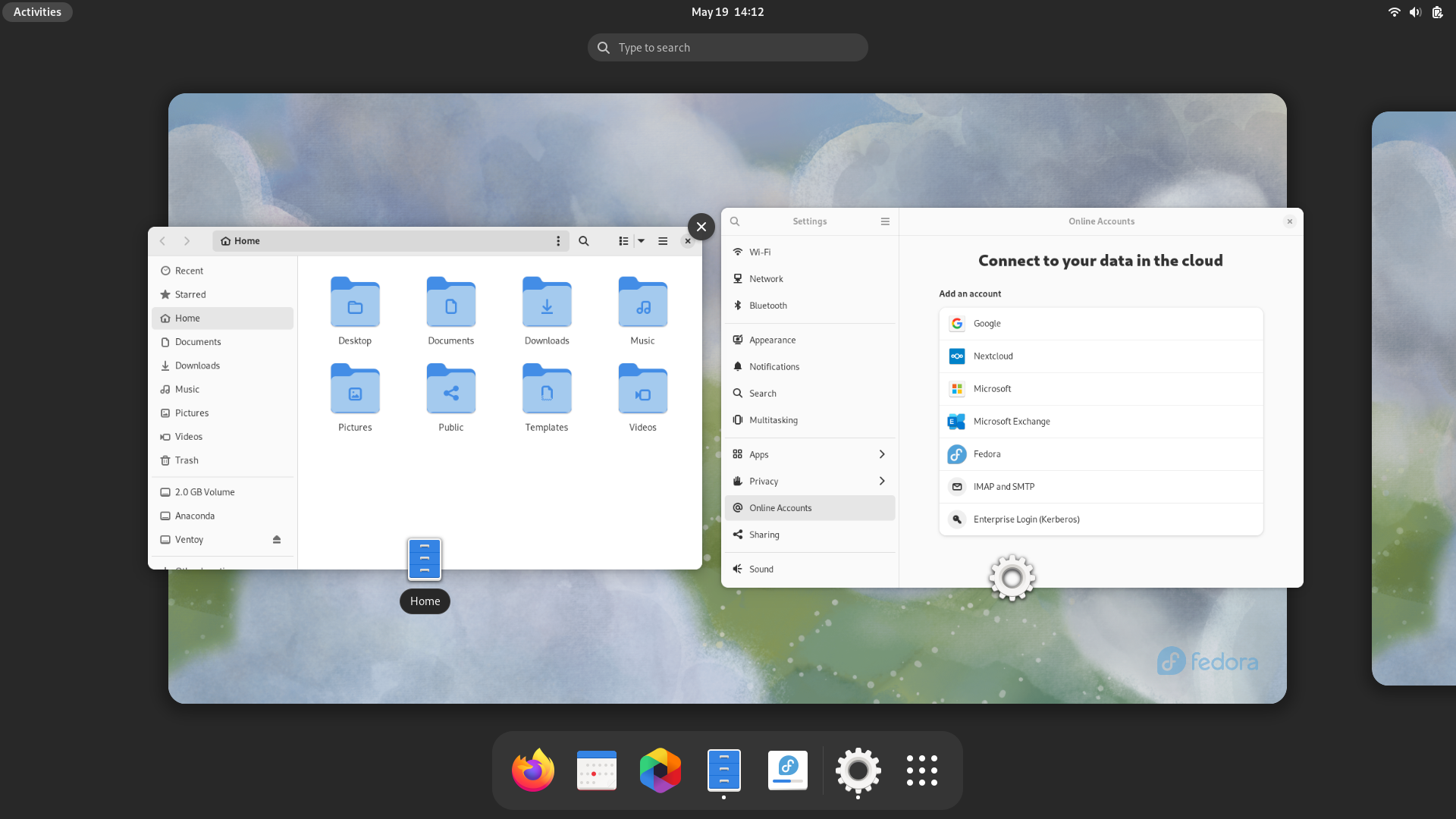The image size is (1456, 819).
Task: Open the Desktop folder in Files
Action: 355,311
